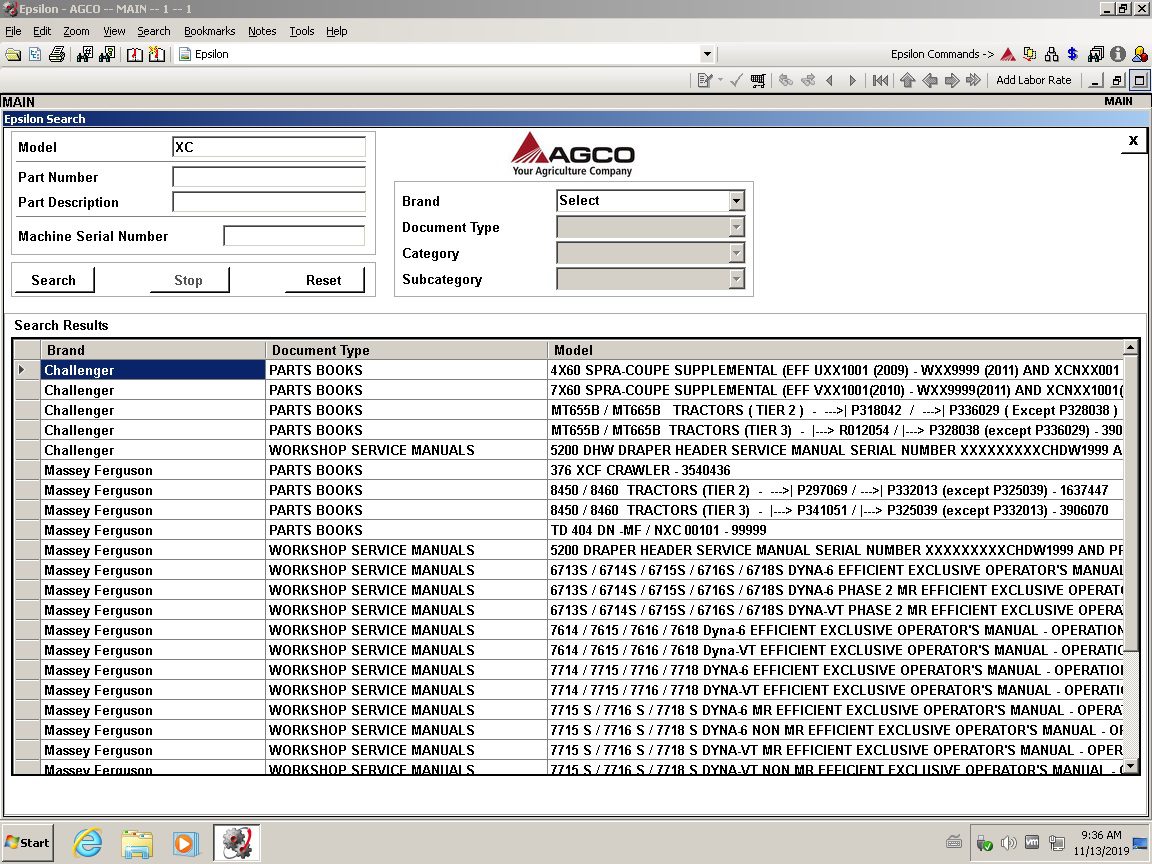This screenshot has width=1152, height=864.
Task: Click the Search button
Action: pos(54,280)
